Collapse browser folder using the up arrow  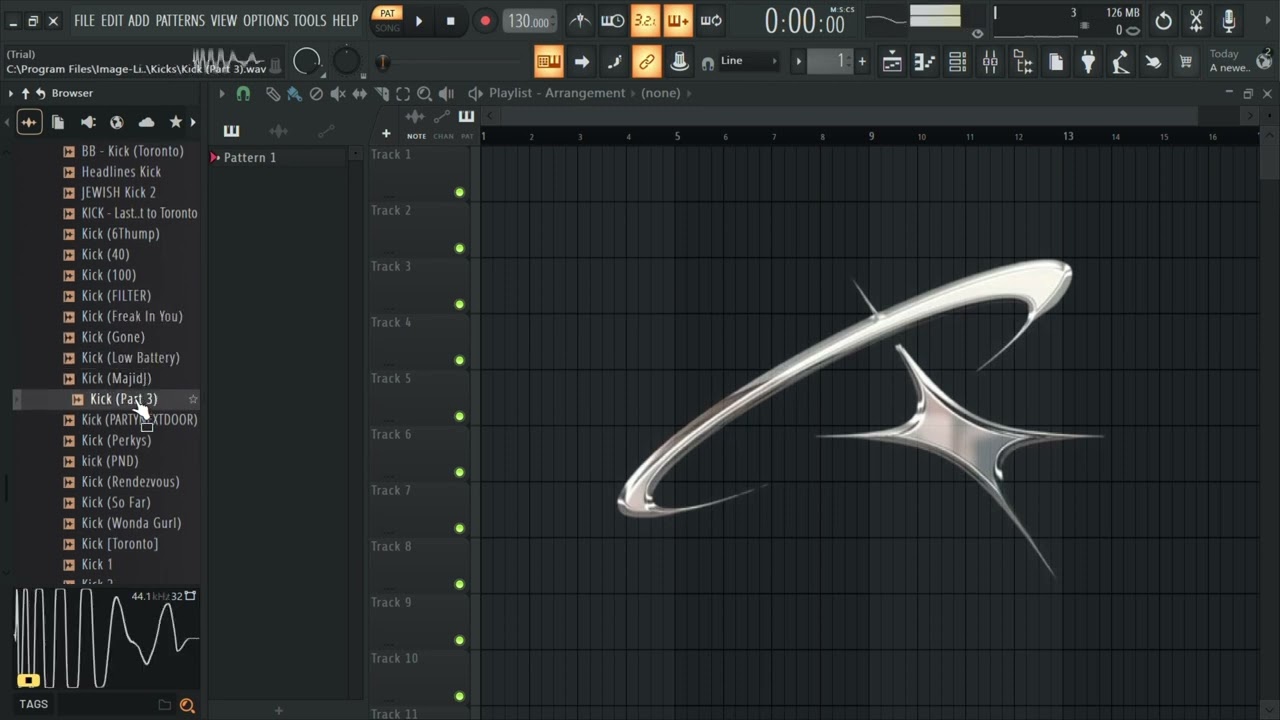[26, 93]
